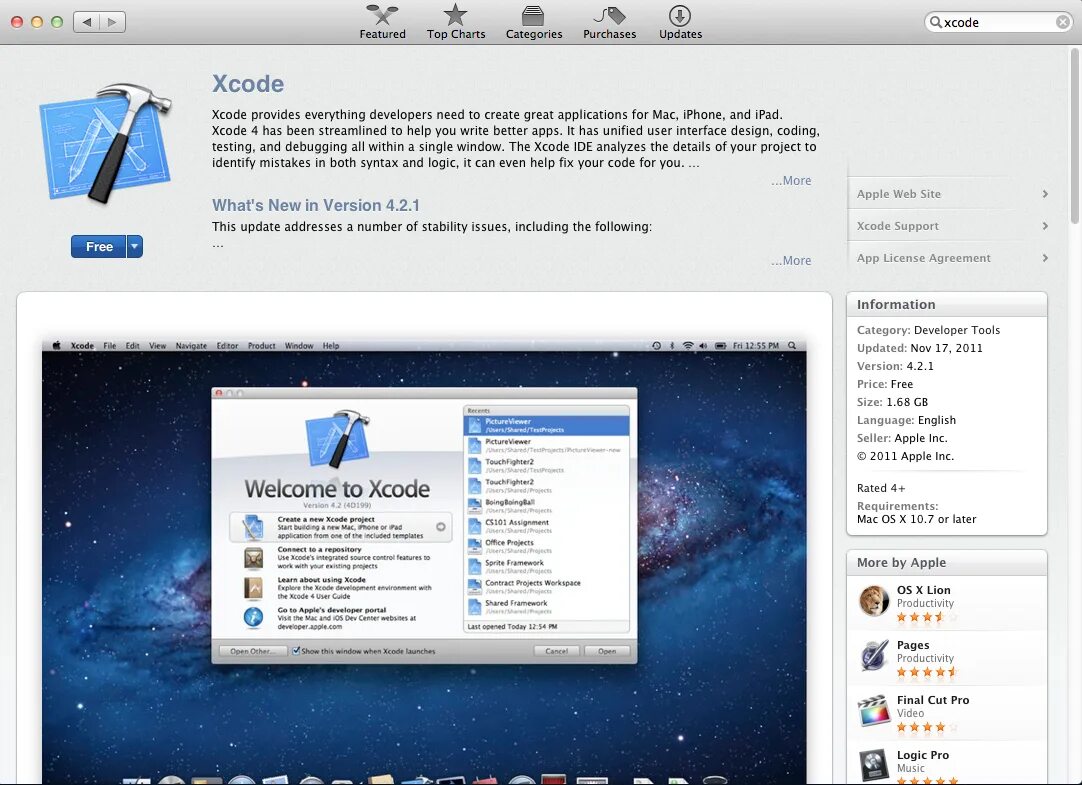Open the OS X Lion lion icon
The width and height of the screenshot is (1082, 785).
pos(874,600)
